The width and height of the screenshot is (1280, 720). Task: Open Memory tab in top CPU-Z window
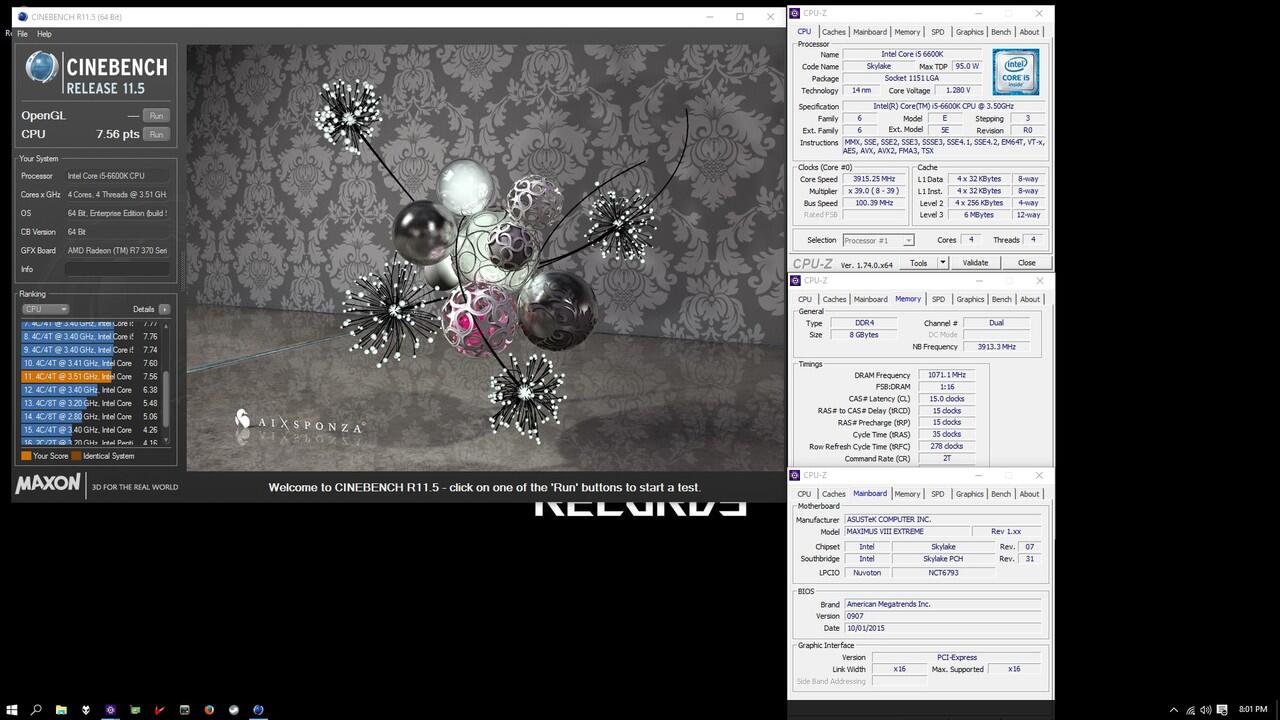click(x=907, y=32)
